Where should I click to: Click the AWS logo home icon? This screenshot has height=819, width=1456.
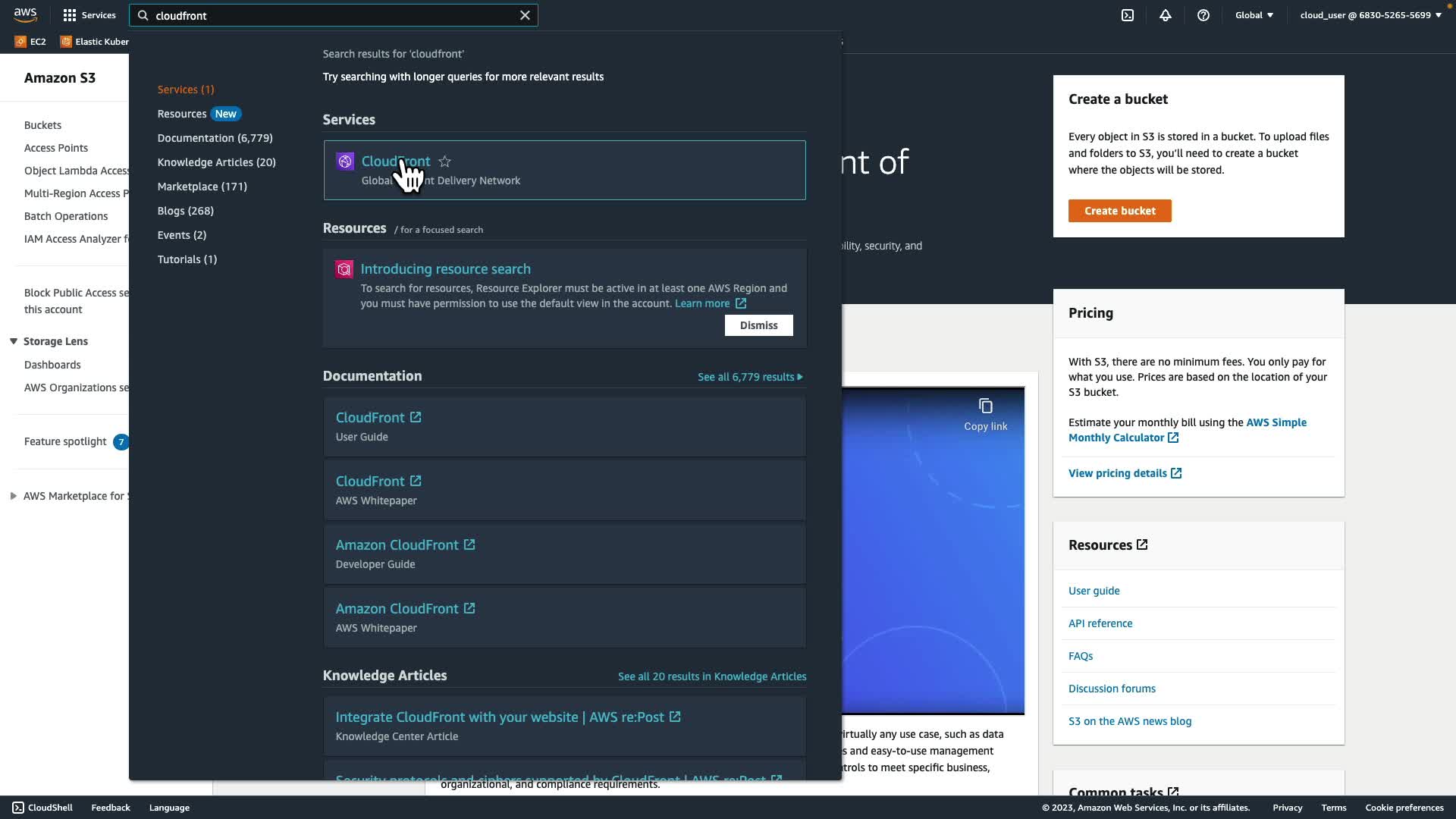click(25, 14)
